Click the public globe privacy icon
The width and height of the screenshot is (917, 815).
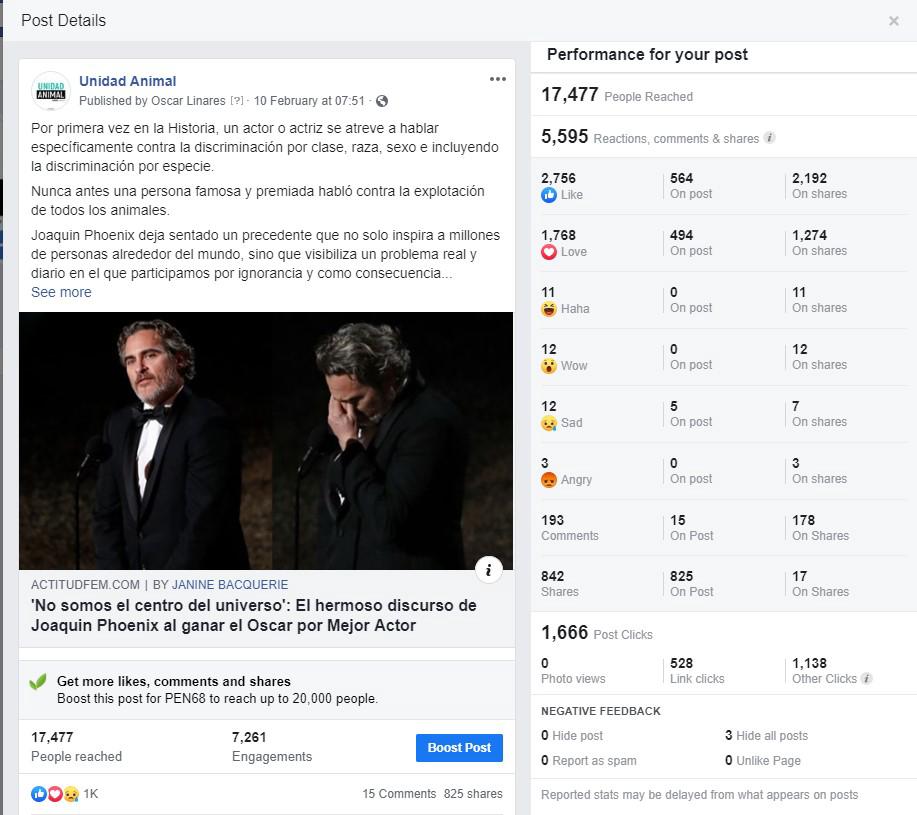pos(382,101)
